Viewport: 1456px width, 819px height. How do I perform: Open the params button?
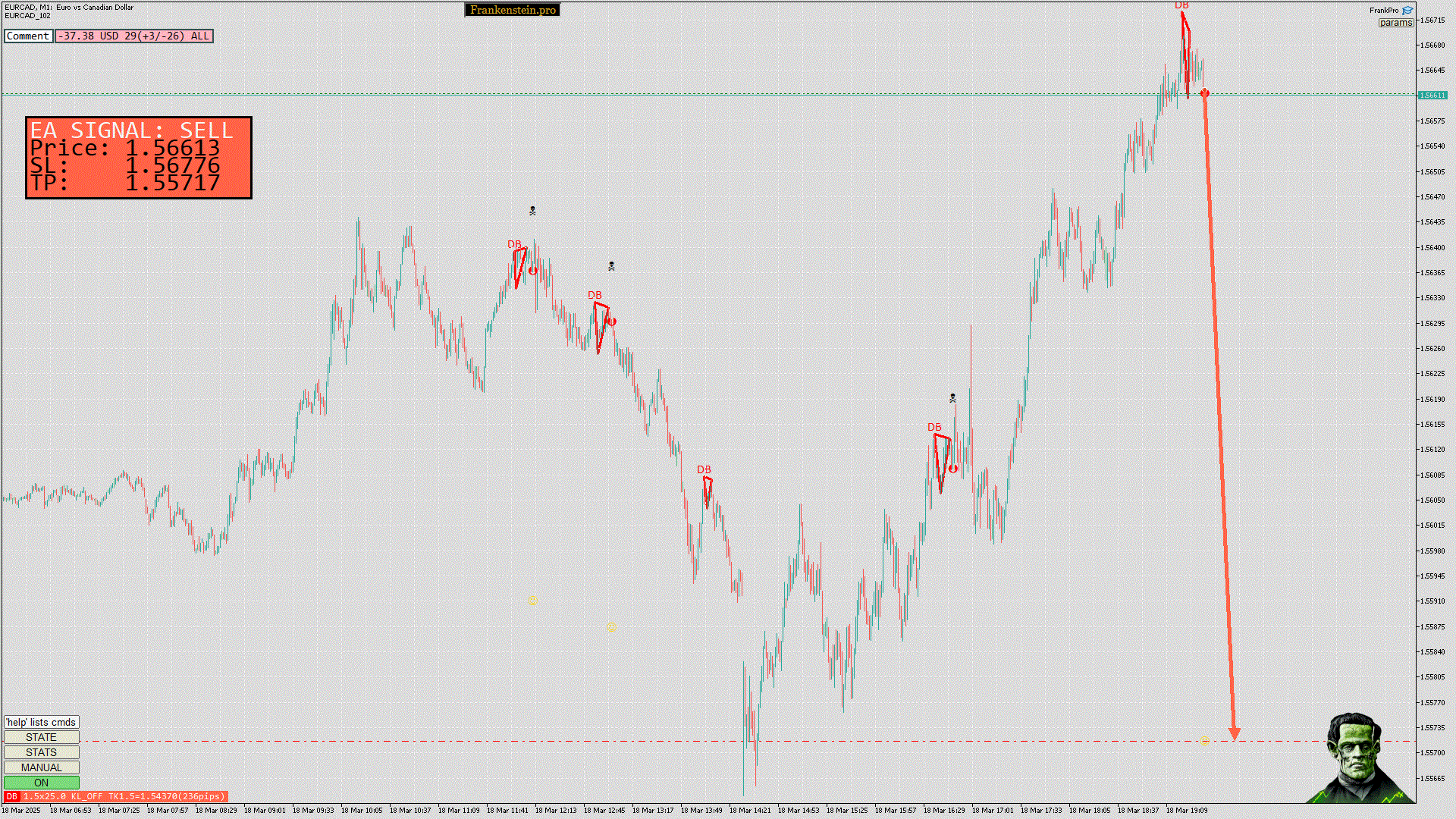(x=1395, y=23)
